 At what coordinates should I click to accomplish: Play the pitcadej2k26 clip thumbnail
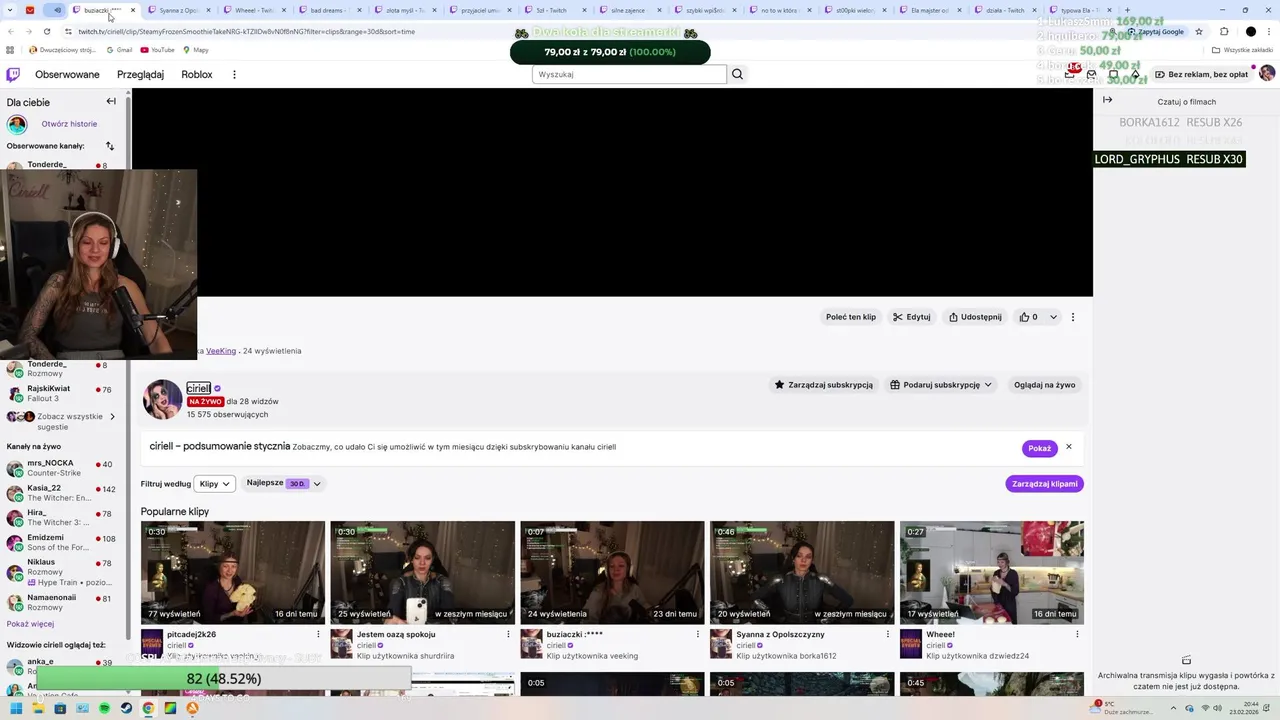tap(233, 572)
